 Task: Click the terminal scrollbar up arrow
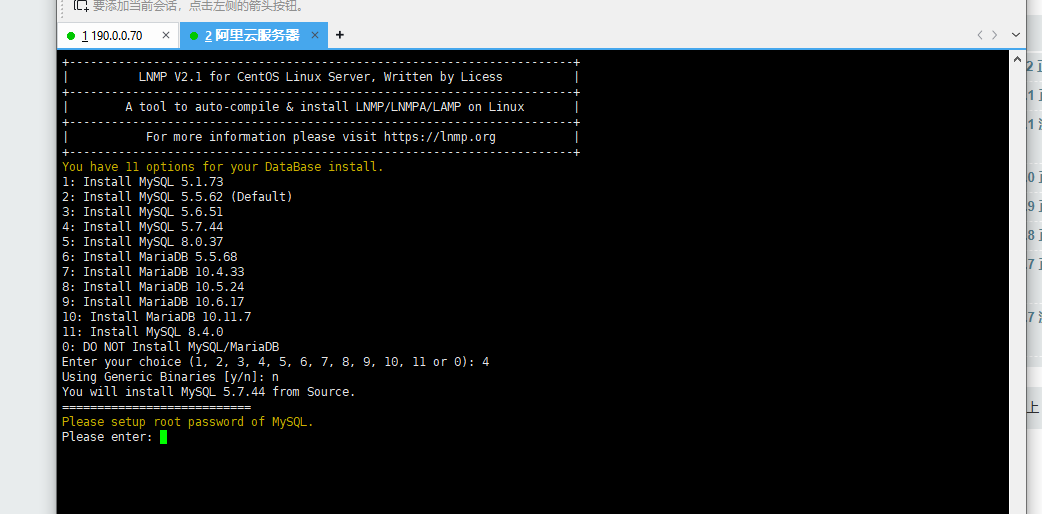tap(1016, 59)
